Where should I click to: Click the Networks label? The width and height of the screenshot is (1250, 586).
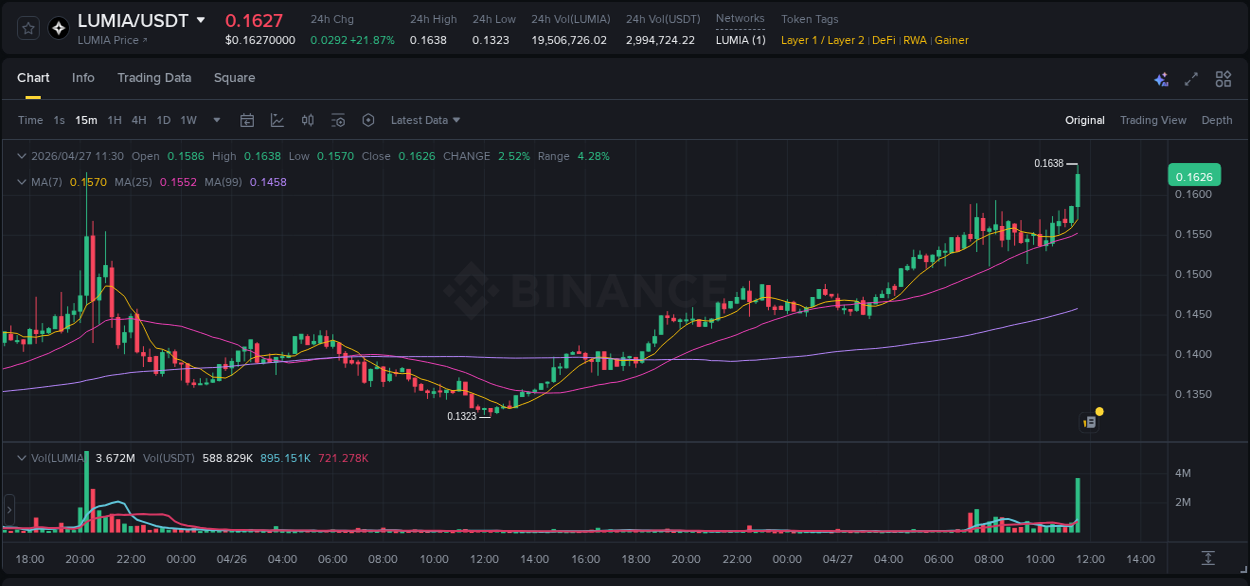[740, 19]
